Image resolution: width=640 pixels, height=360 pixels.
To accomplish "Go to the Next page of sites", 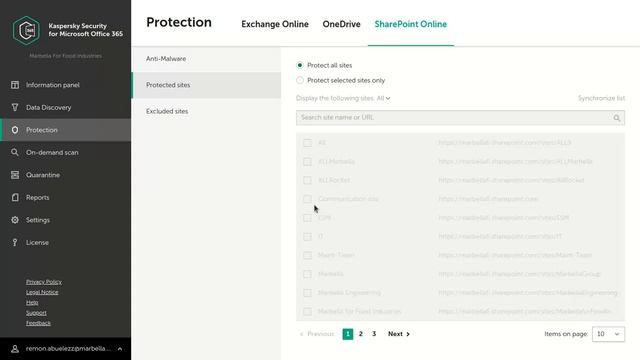I will point(399,334).
